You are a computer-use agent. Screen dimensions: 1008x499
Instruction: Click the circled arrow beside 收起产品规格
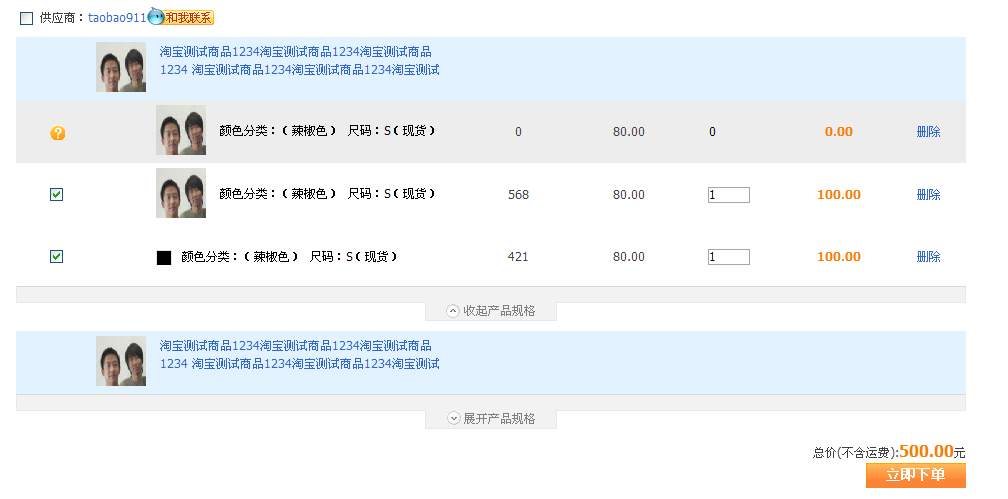(x=453, y=311)
